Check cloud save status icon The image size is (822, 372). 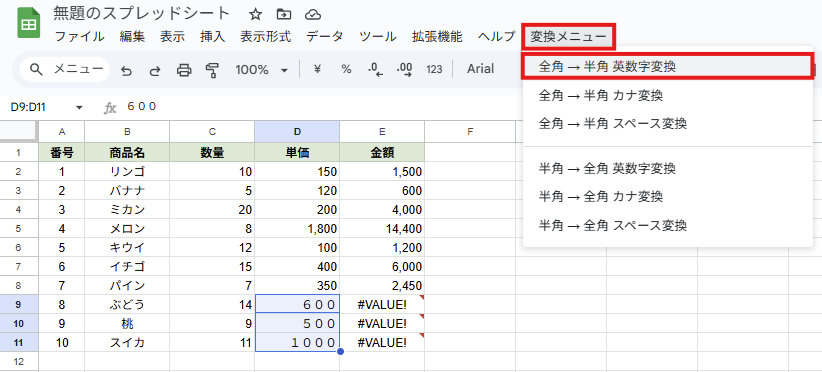(x=312, y=14)
